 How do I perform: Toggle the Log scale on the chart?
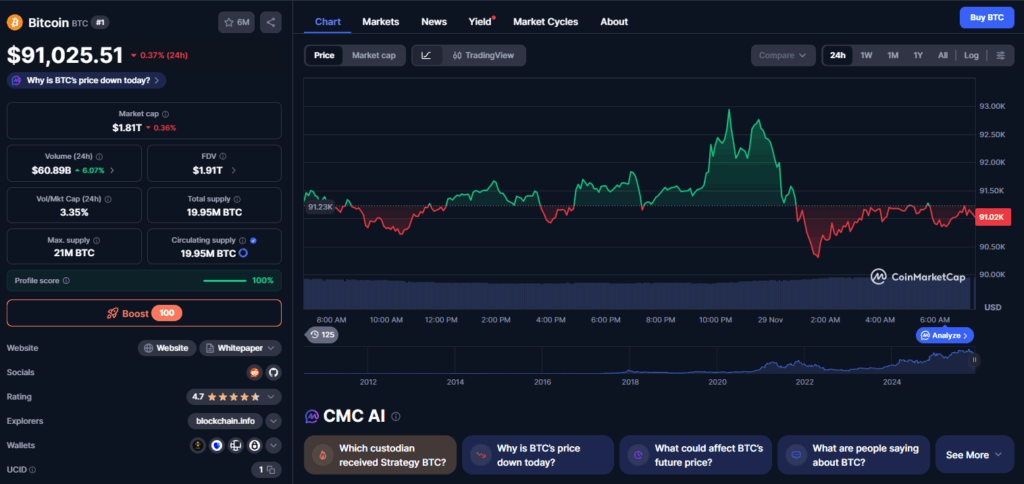(x=971, y=56)
